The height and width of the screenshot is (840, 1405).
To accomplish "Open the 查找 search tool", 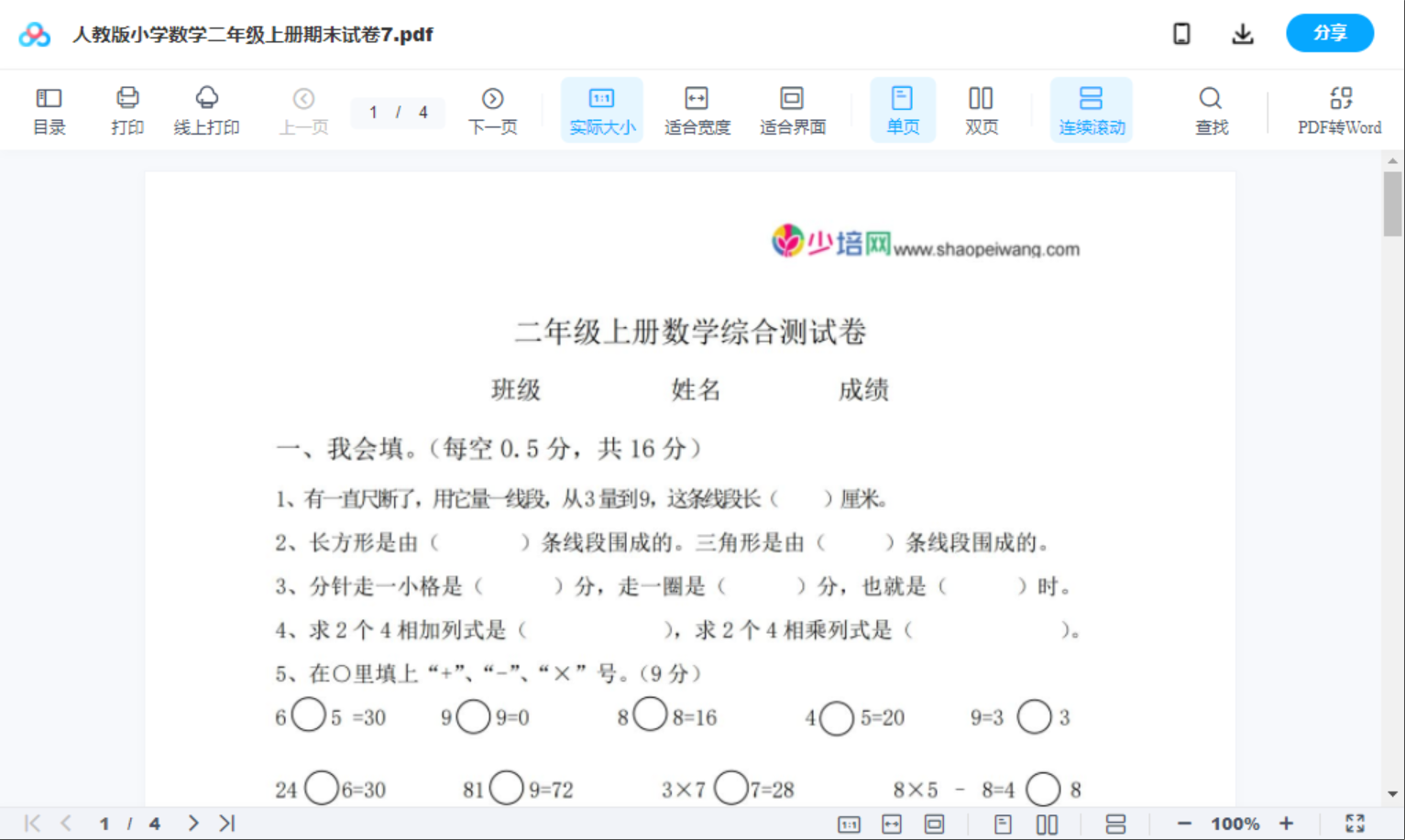I will pos(1211,109).
